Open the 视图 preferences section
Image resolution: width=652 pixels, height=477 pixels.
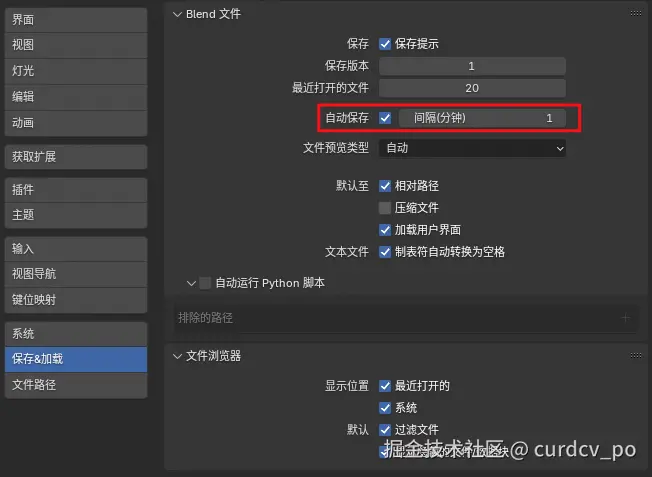(76, 45)
